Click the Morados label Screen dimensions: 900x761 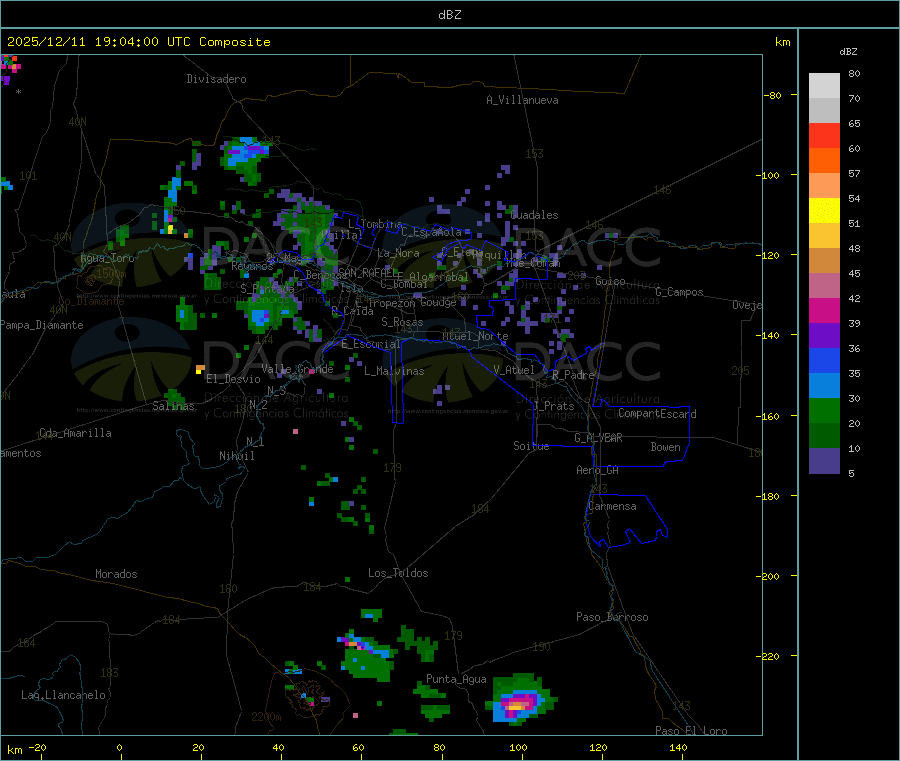[x=116, y=574]
